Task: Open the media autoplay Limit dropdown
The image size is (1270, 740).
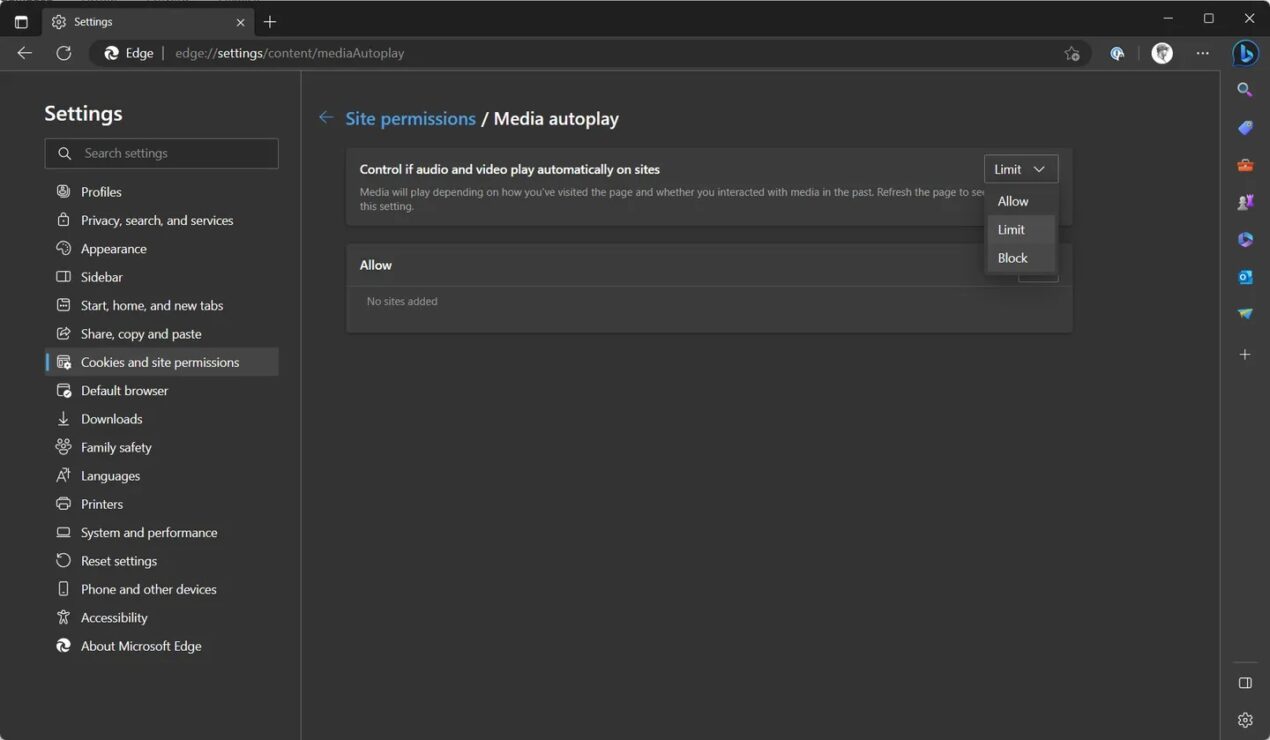Action: (x=1020, y=168)
